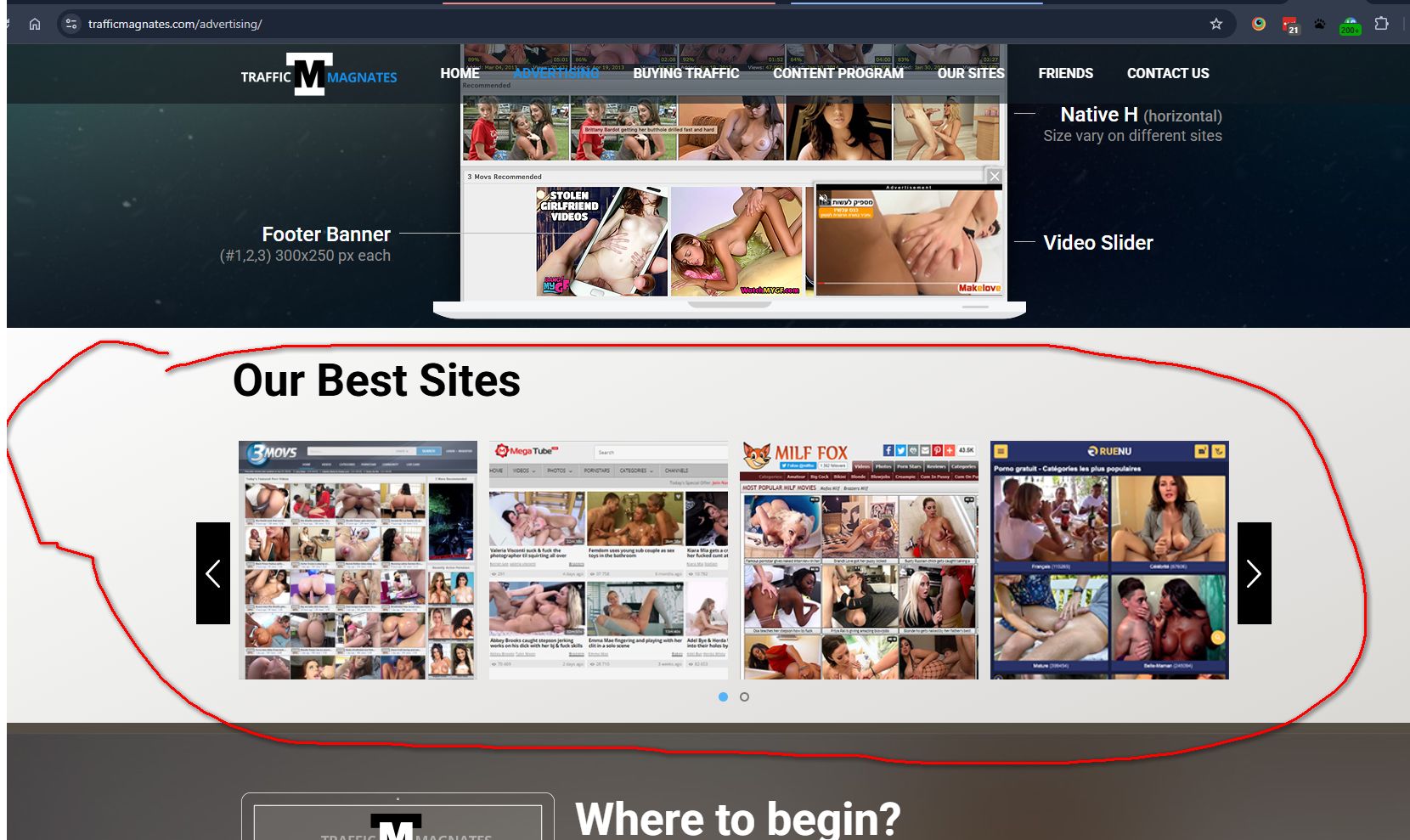Click the "Where to begin?" heading
The image size is (1410, 840).
(737, 819)
